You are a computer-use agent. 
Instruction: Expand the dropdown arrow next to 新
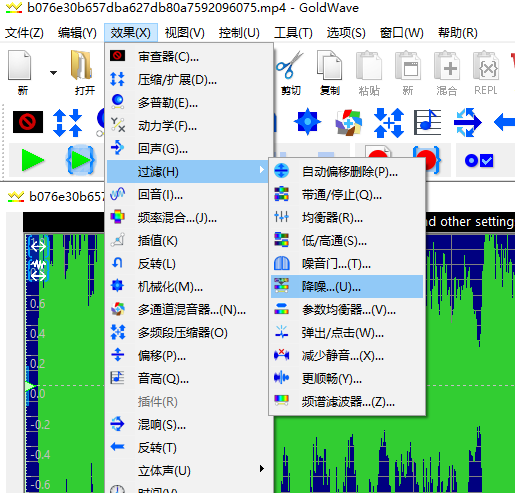pos(53,73)
